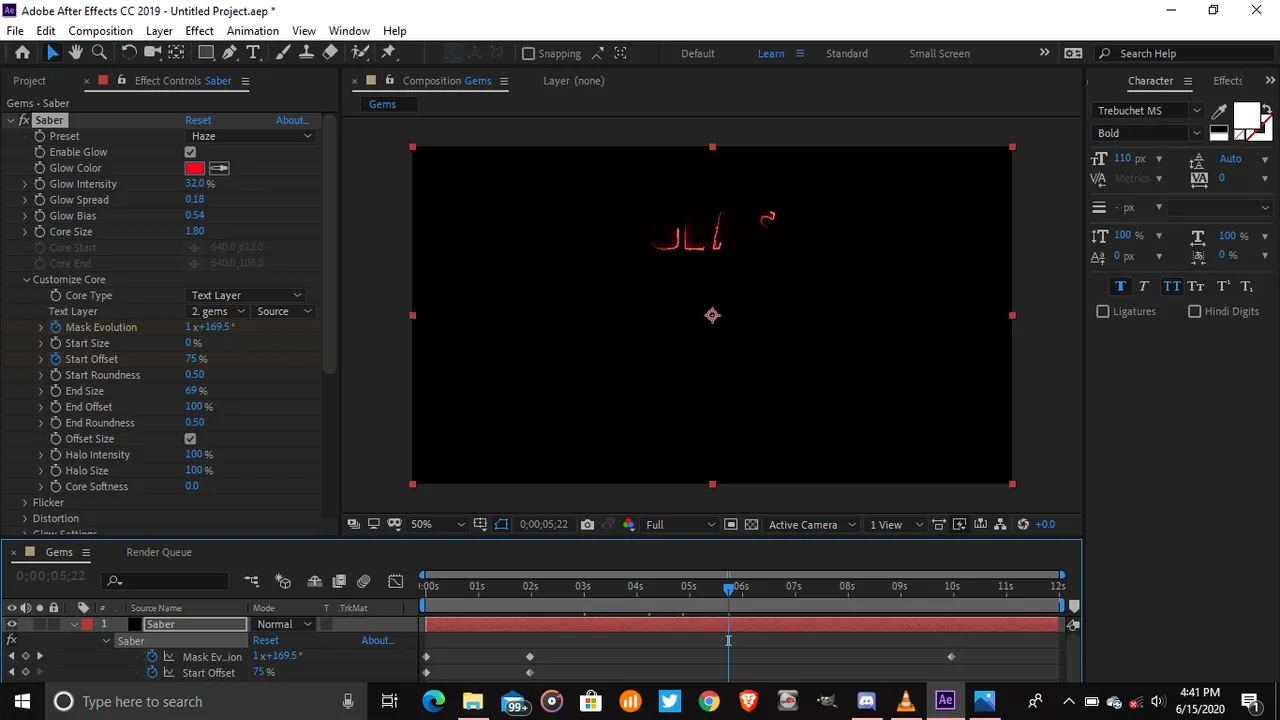The image size is (1280, 720).
Task: Click the eyedropper in Character panel
Action: point(1220,111)
